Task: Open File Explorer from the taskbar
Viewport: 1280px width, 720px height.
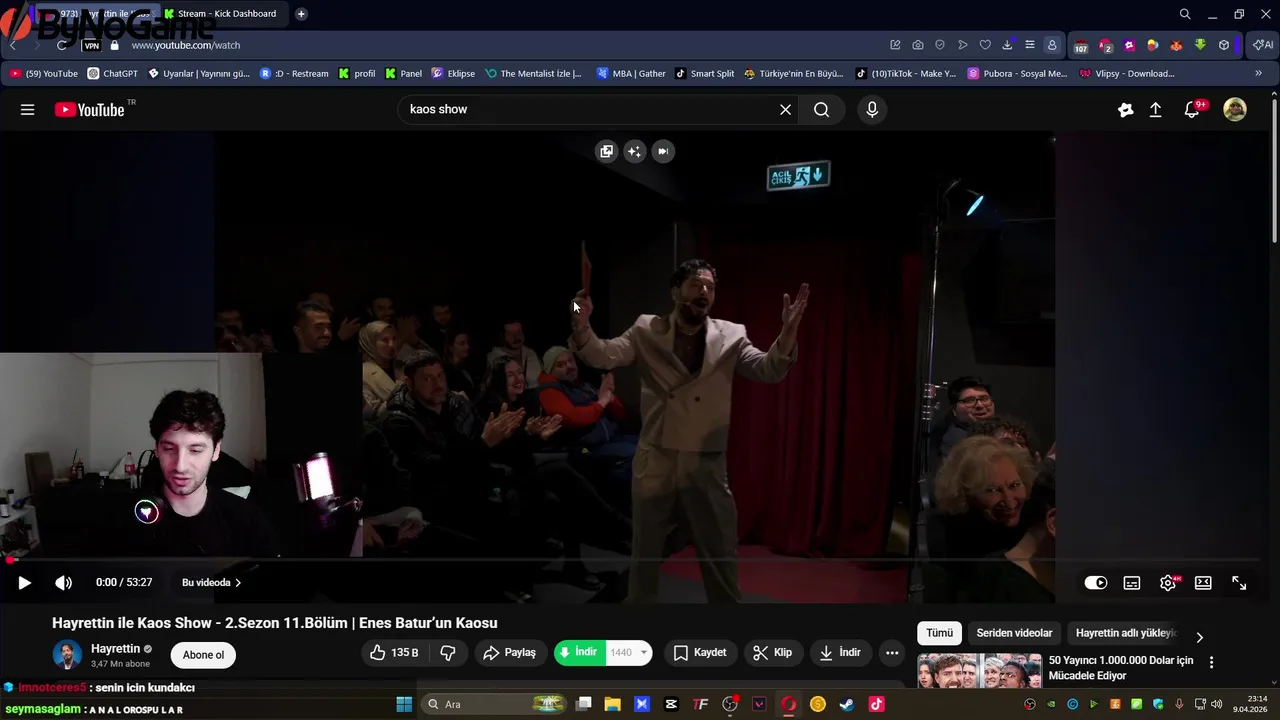Action: pos(612,704)
